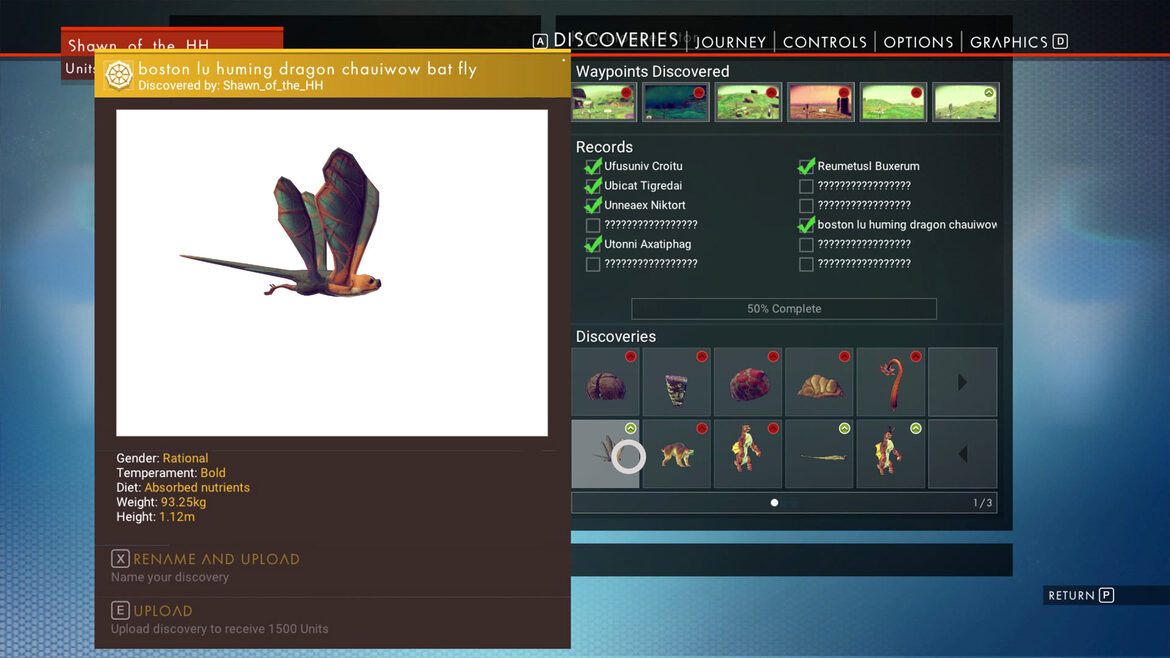Click the bat fly creature preview image
Screen dimensions: 1170x658
pos(332,273)
